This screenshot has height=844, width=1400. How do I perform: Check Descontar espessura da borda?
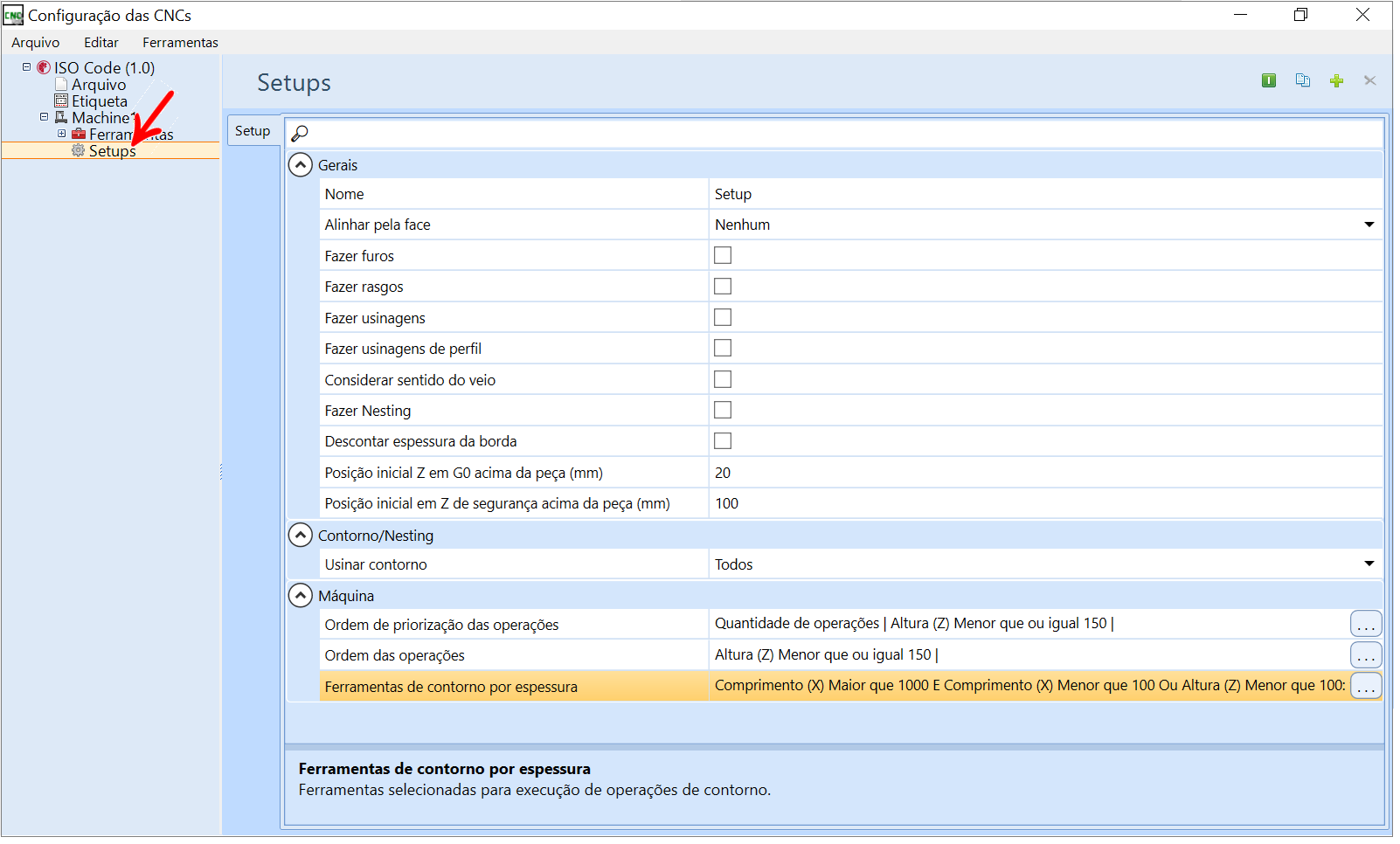pos(723,441)
